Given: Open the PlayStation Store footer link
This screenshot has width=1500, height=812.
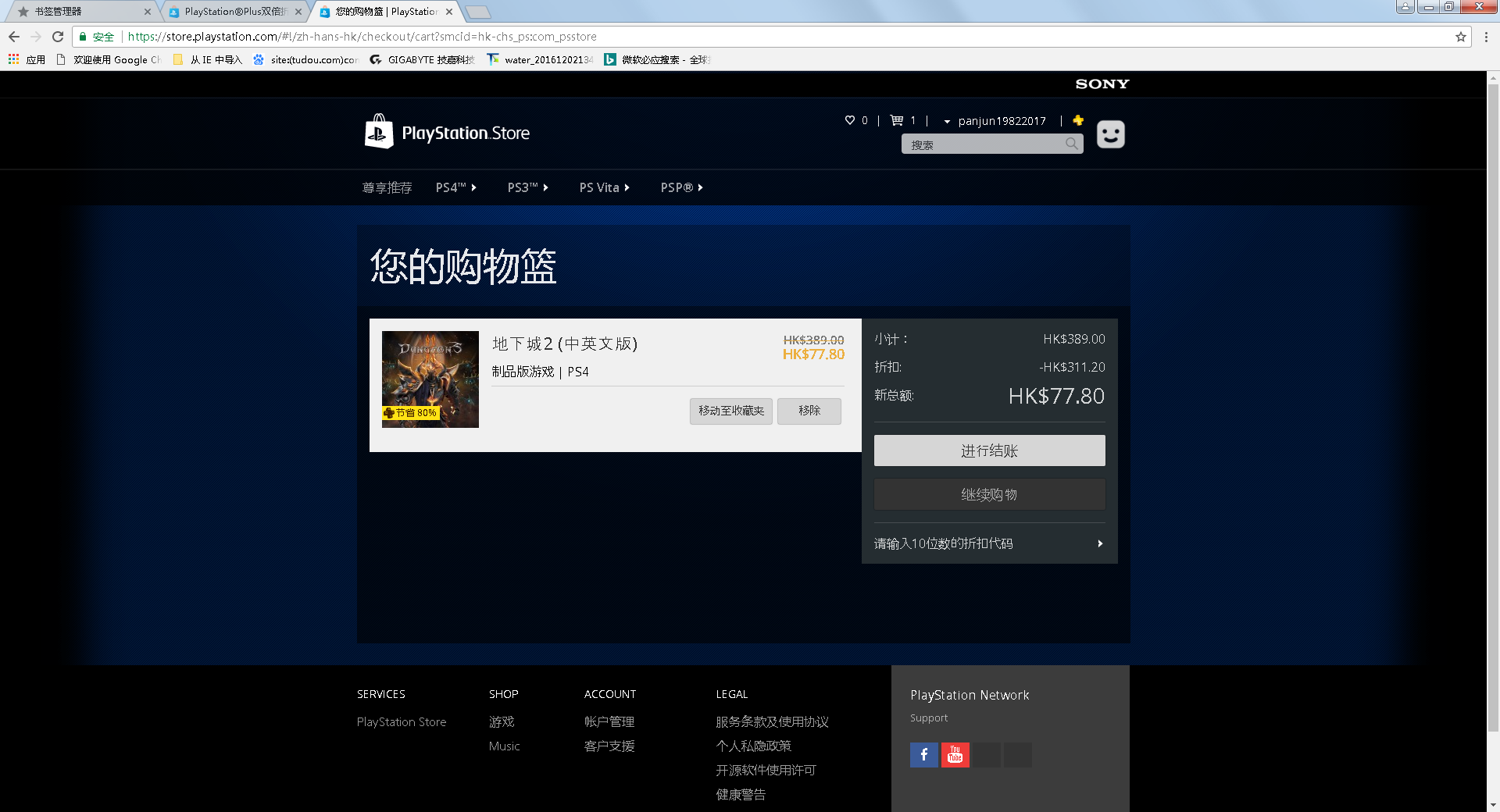Looking at the screenshot, I should tap(402, 722).
